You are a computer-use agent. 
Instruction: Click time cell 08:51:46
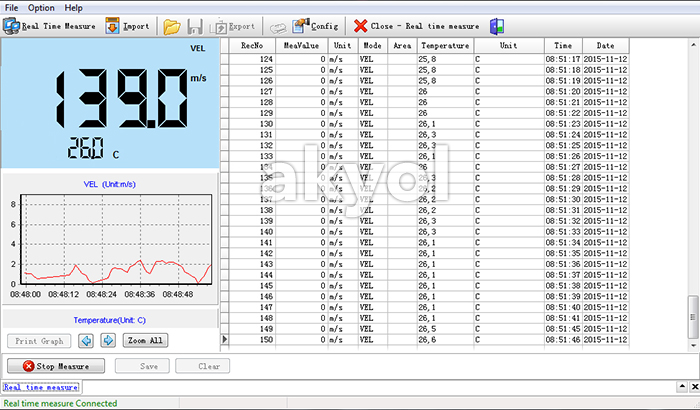click(563, 339)
